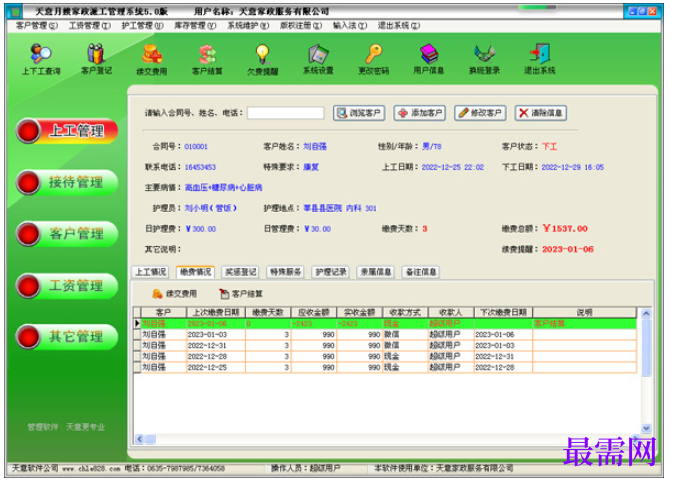
Task: Click the 清除信息 button
Action: (x=541, y=113)
